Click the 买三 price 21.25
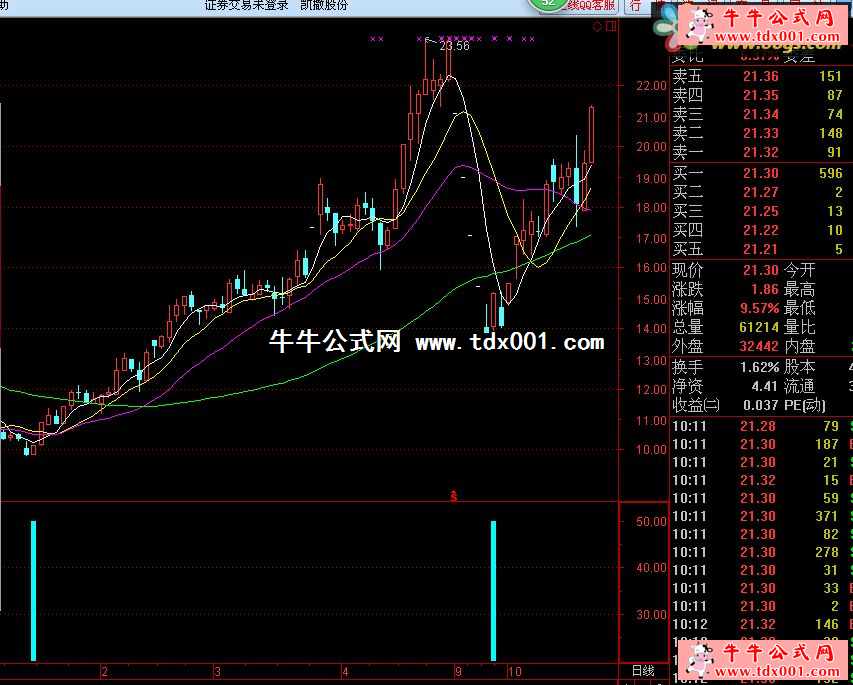This screenshot has height=685, width=853. (761, 211)
